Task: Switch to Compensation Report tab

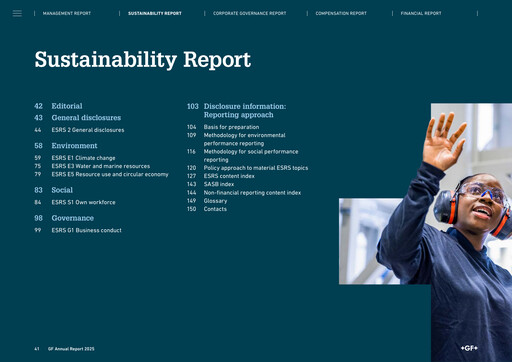Action: (341, 13)
